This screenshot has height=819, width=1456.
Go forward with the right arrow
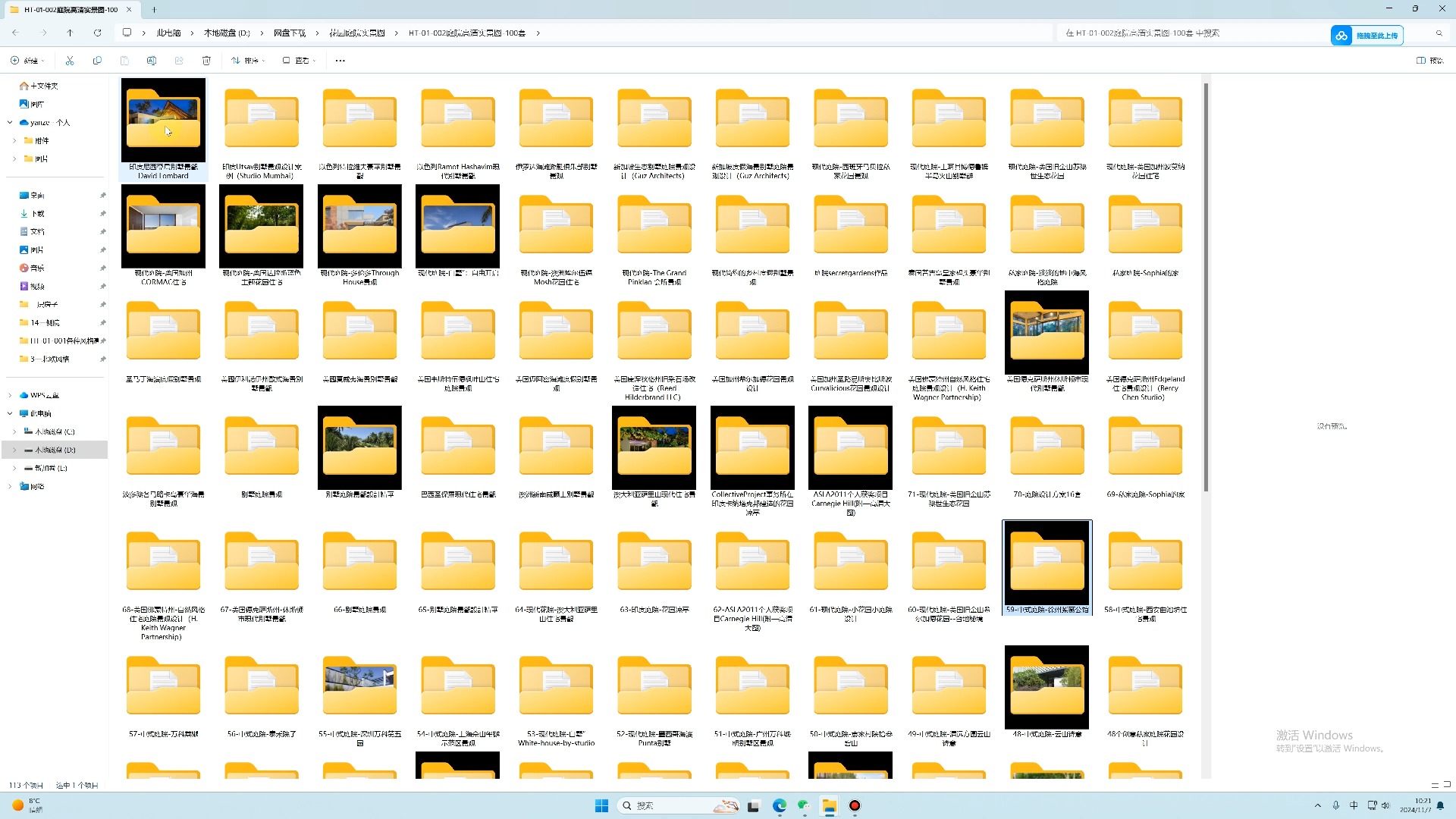click(43, 33)
